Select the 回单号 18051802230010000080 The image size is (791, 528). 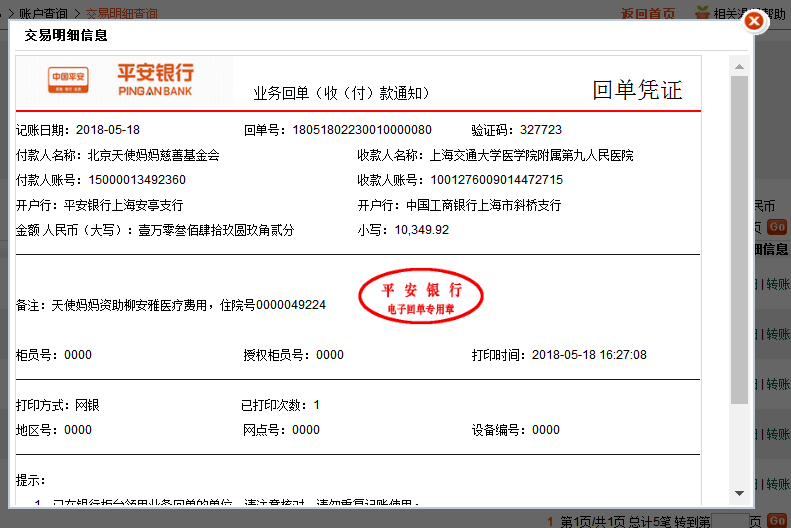pyautogui.click(x=362, y=130)
